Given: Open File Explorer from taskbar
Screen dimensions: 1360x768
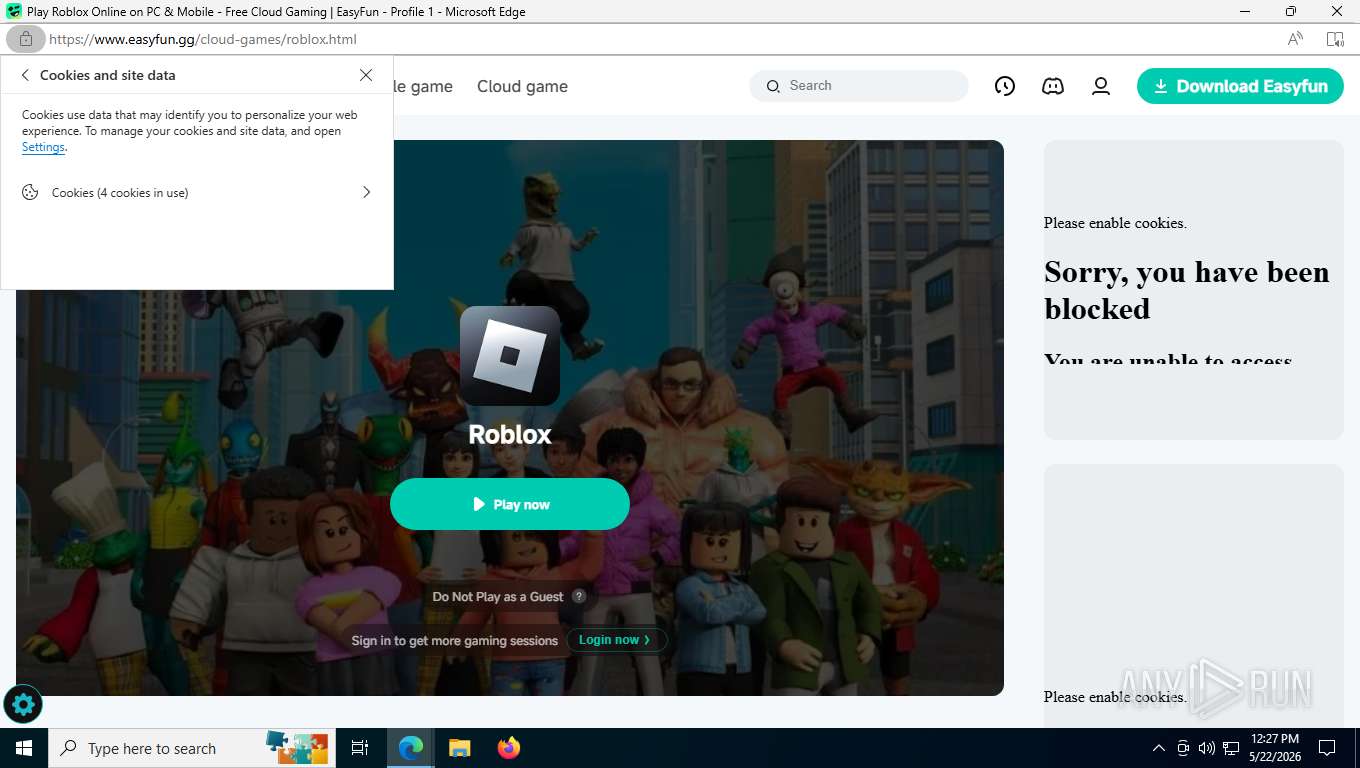Looking at the screenshot, I should [459, 748].
